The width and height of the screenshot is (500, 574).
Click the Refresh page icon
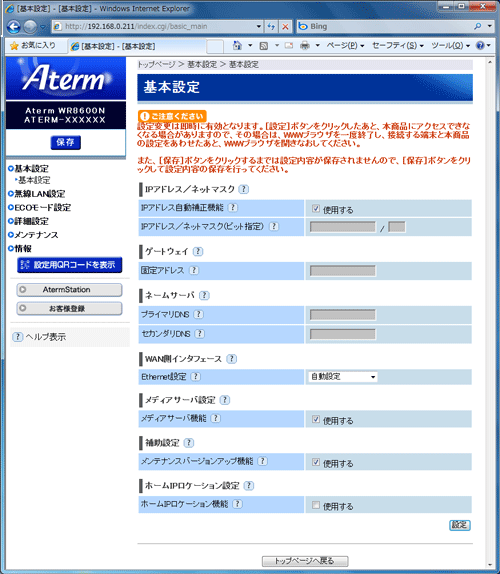[271, 26]
